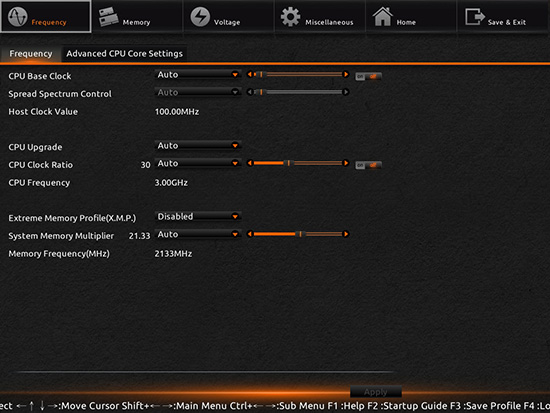The width and height of the screenshot is (550, 413).
Task: Click the Frequency waveform icon
Action: pyautogui.click(x=18, y=16)
